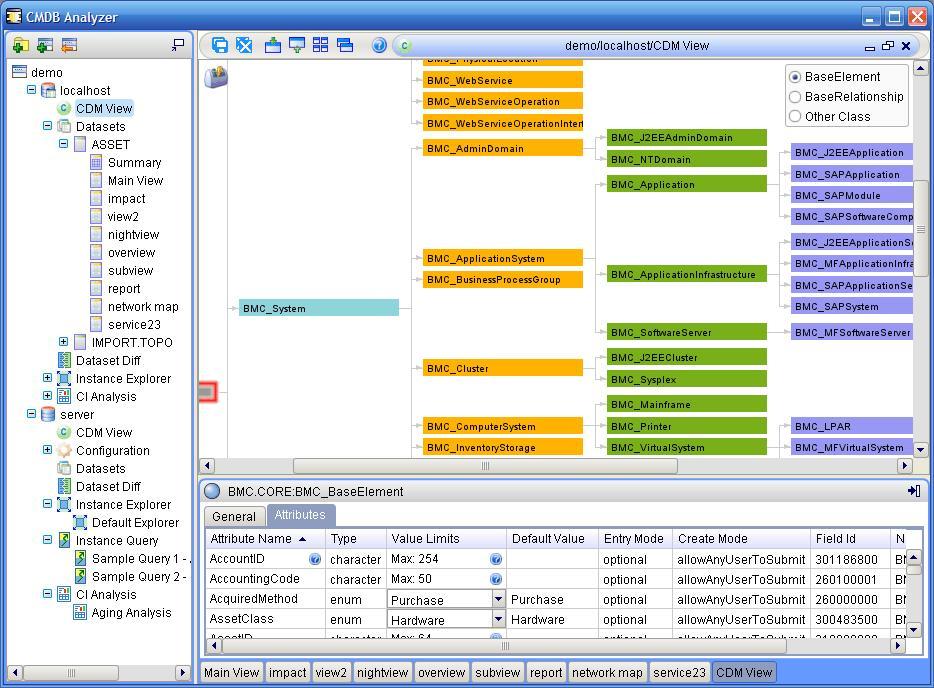
Task: Click the sidebar horizontal scrollbar right arrow
Action: tap(182, 673)
